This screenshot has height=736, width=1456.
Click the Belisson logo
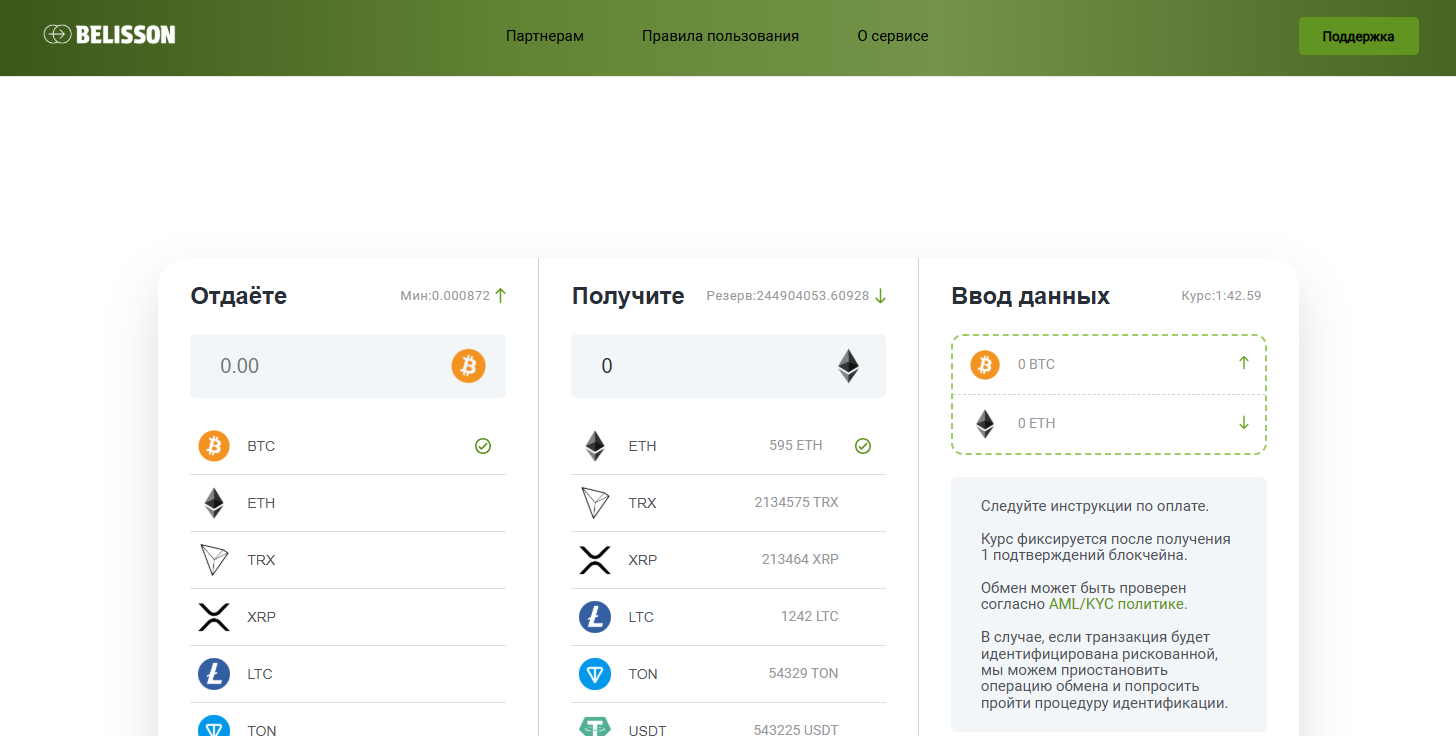pos(109,35)
